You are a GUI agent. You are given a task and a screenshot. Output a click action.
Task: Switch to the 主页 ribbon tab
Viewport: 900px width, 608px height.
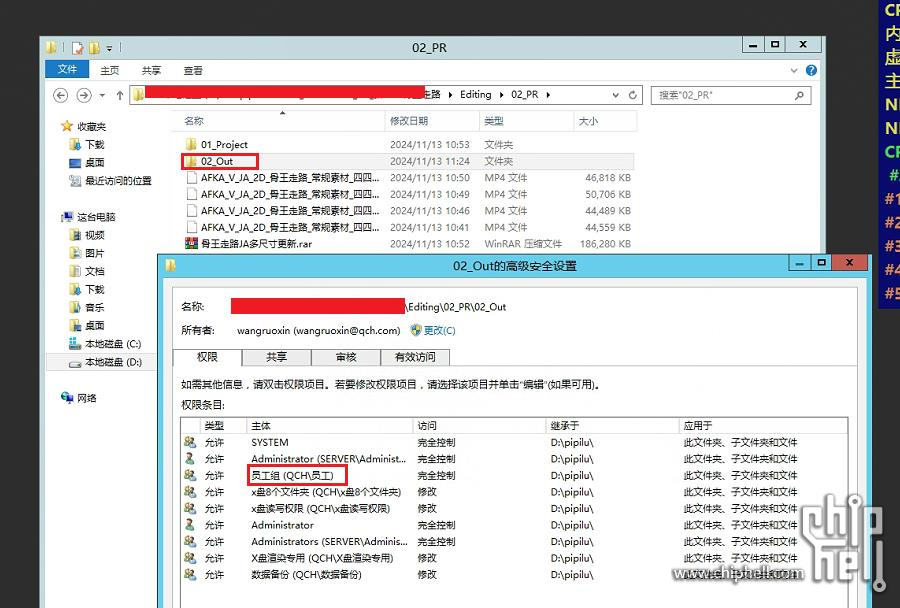(x=110, y=70)
